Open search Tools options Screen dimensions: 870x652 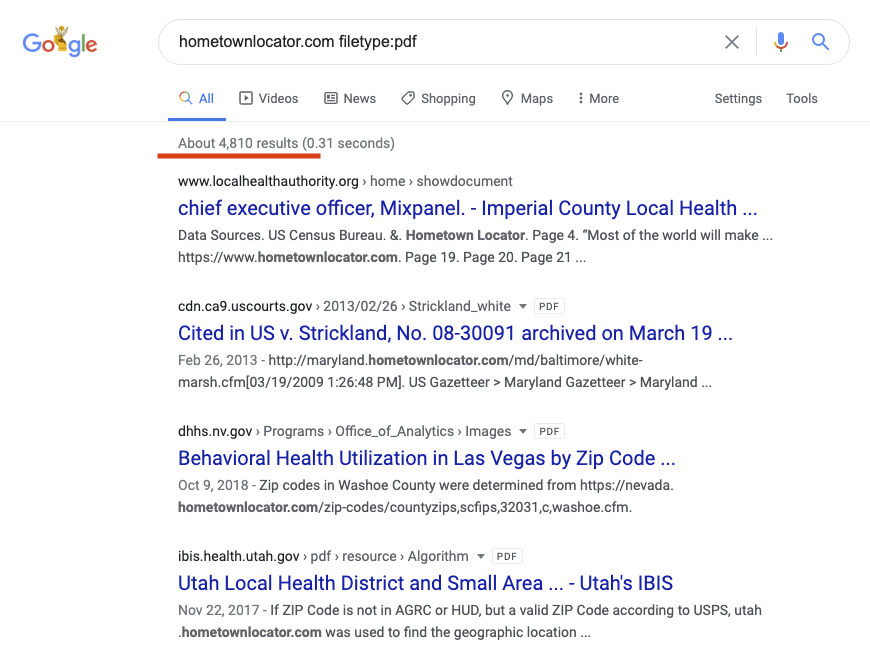point(802,98)
